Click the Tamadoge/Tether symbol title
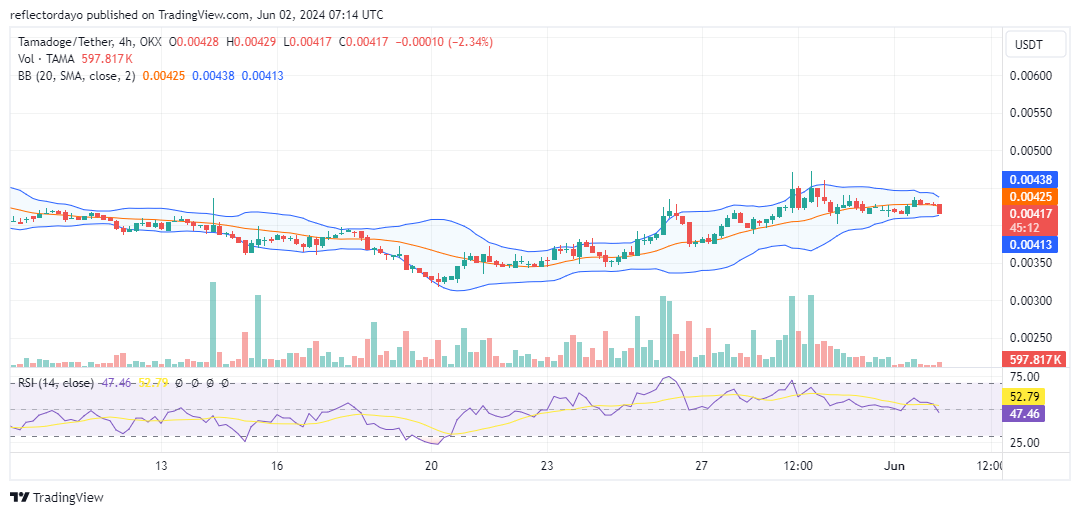 click(x=64, y=42)
